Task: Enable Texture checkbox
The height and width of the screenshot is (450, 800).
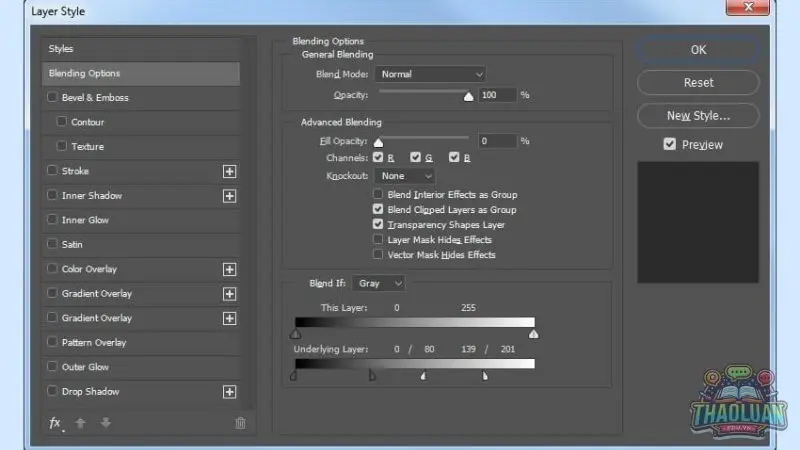Action: point(61,146)
